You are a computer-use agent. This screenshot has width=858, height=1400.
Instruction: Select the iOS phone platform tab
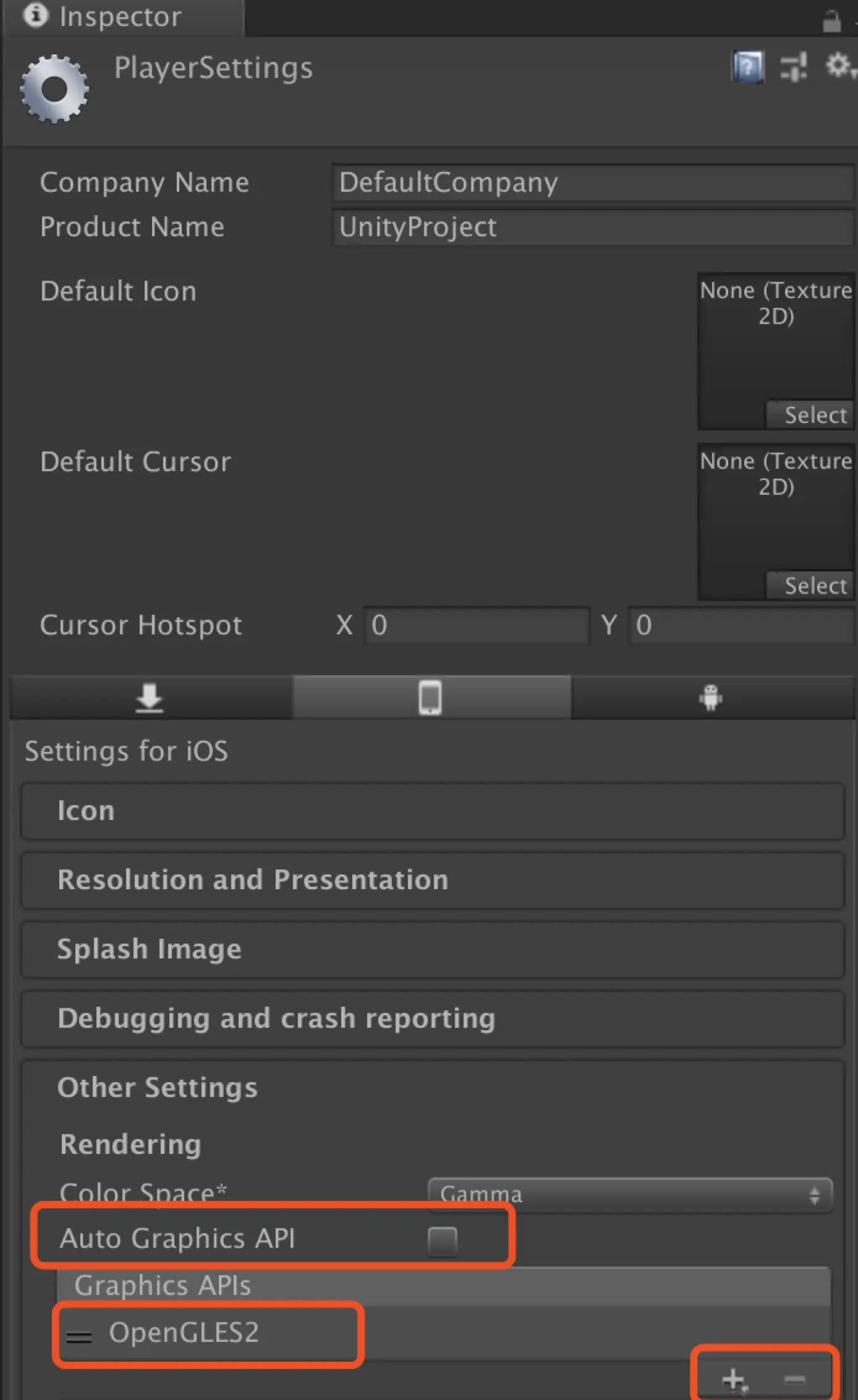[430, 698]
